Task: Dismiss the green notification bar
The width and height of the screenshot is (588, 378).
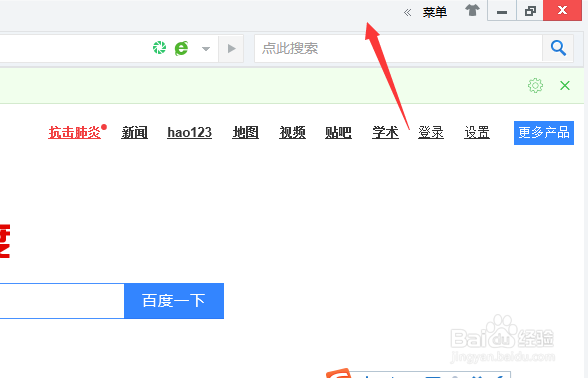Action: click(565, 86)
